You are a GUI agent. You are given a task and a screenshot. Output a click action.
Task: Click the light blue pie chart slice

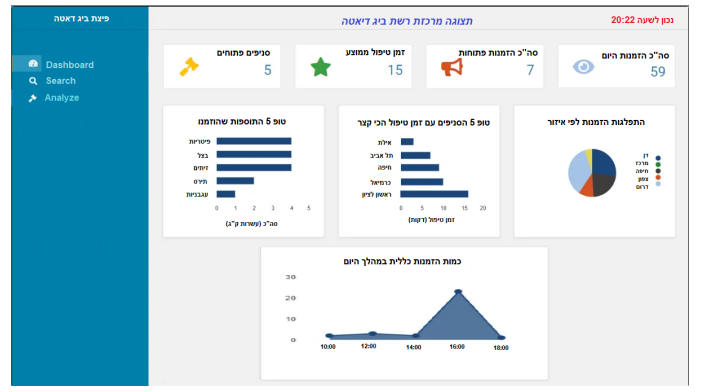[x=578, y=171]
